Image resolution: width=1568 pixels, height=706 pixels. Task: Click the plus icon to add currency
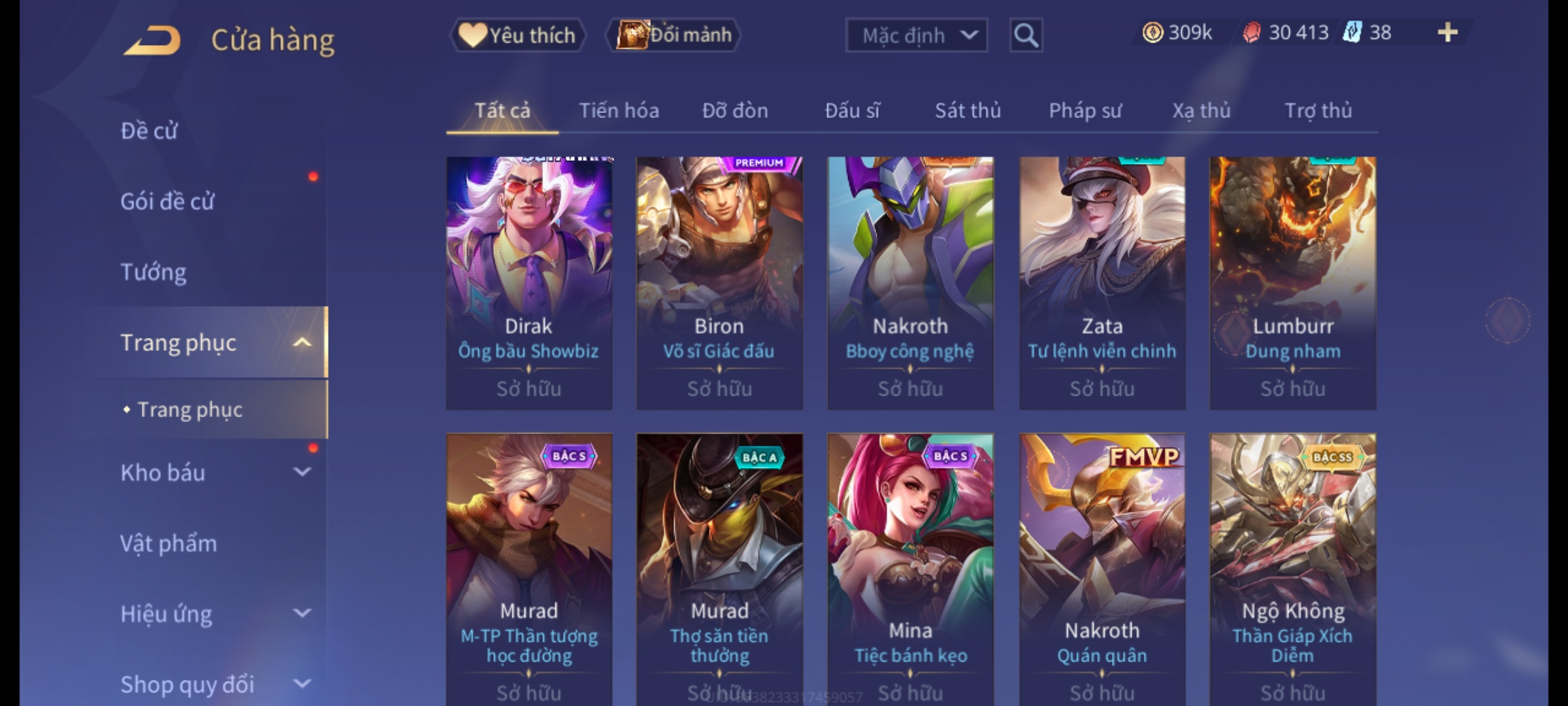point(1448,32)
